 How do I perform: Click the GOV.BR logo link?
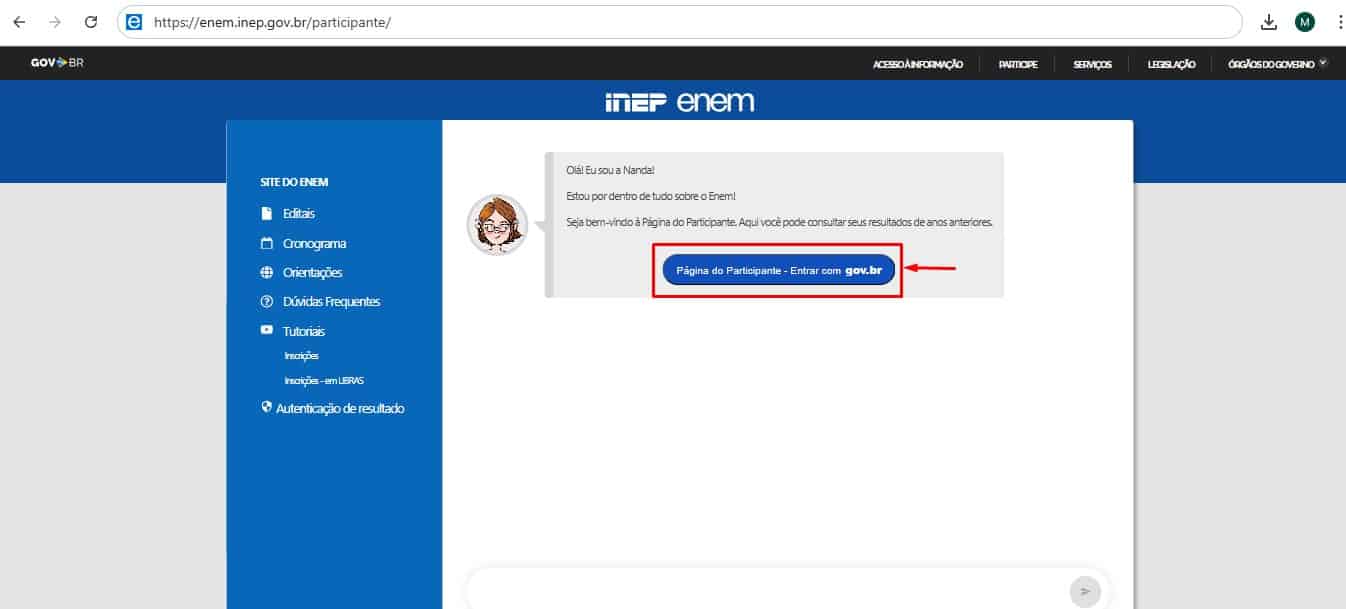pyautogui.click(x=56, y=63)
